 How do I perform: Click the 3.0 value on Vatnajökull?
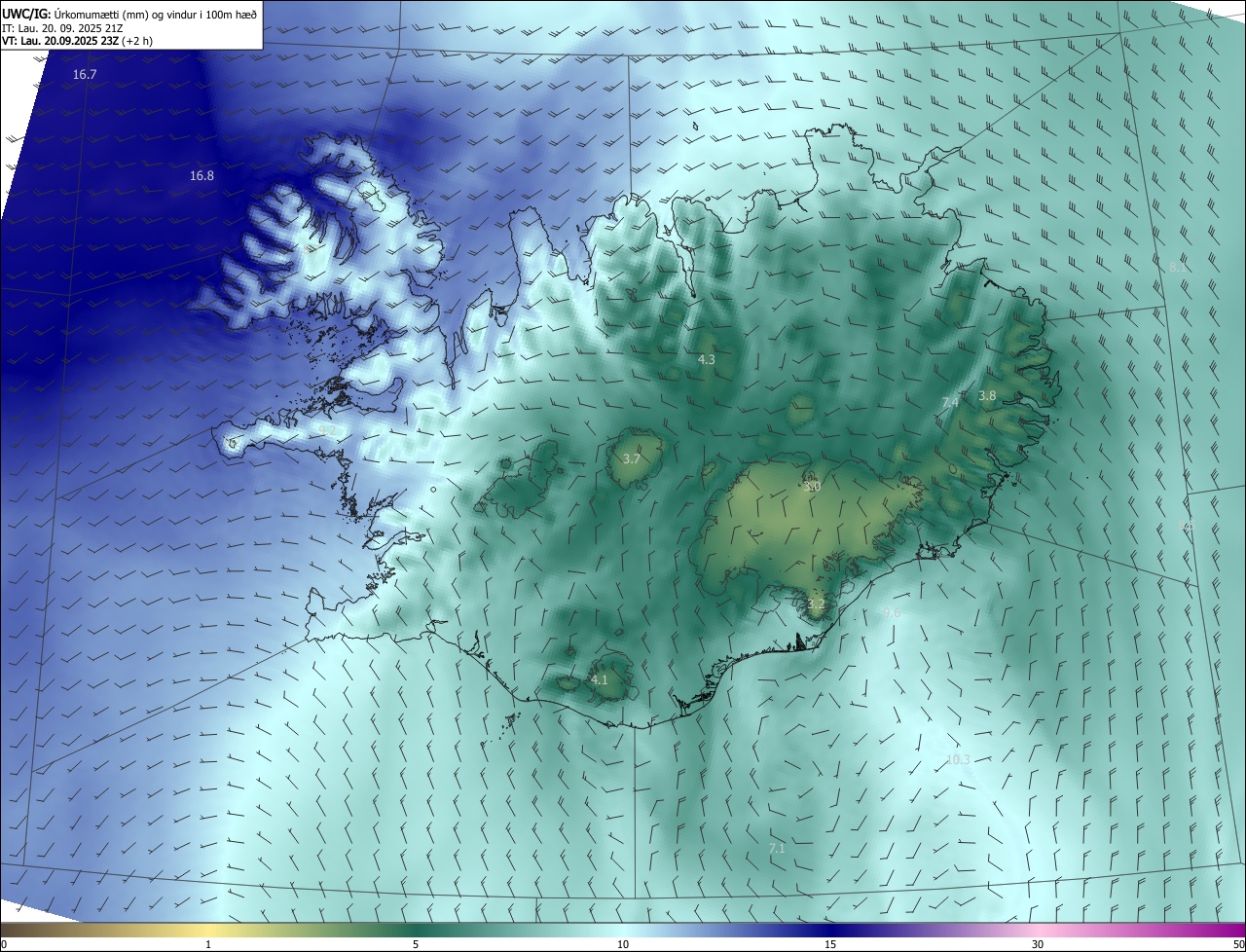[x=812, y=486]
